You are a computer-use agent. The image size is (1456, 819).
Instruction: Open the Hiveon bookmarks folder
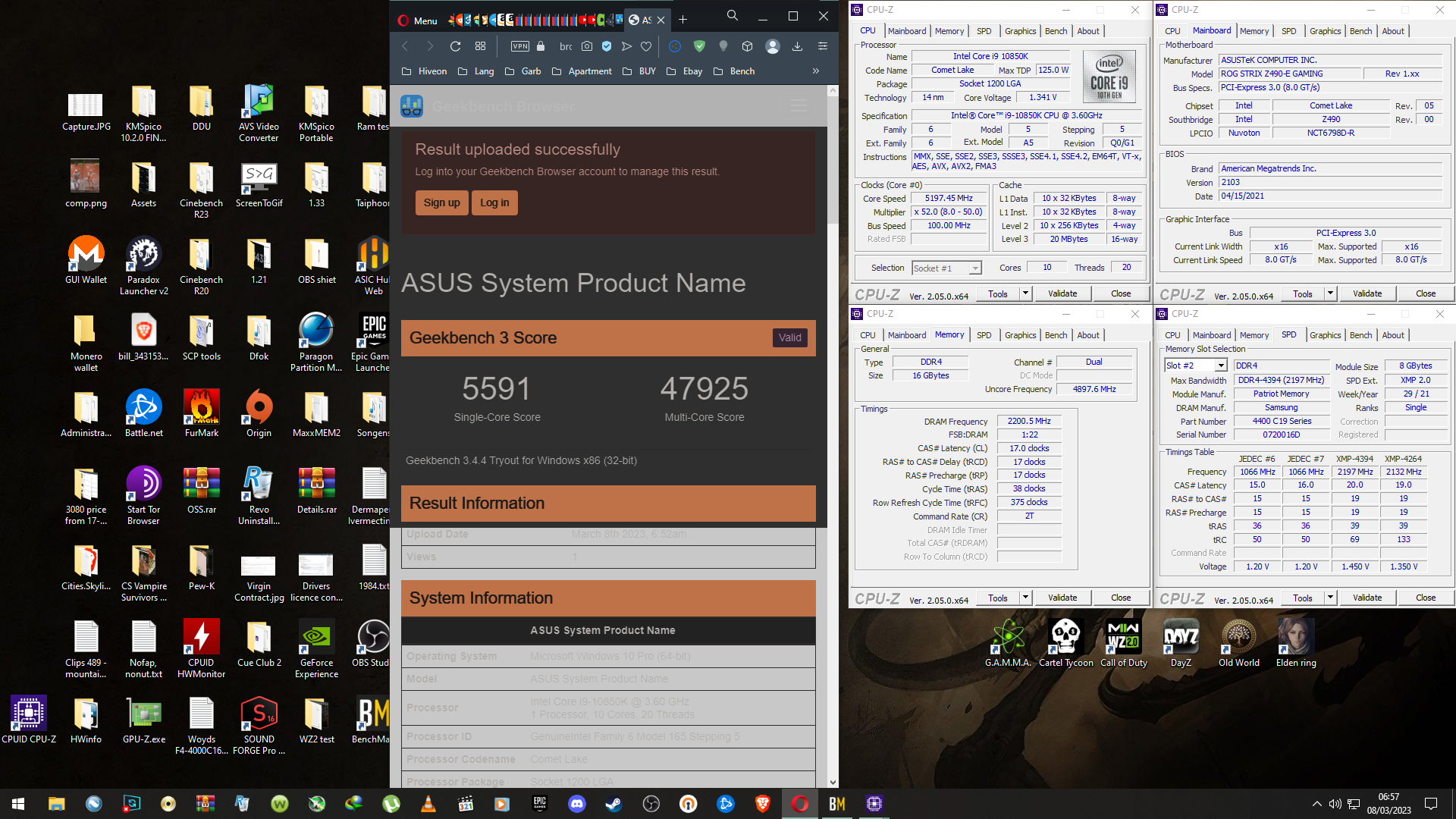(x=424, y=71)
